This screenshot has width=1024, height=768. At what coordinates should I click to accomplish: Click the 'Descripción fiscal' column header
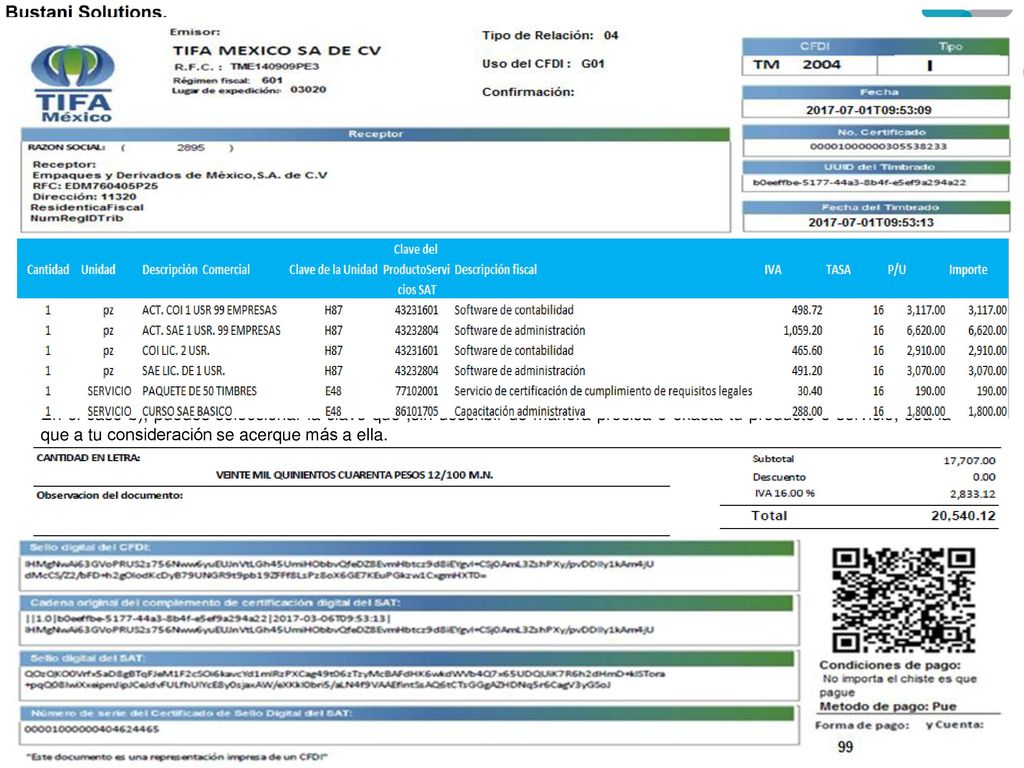click(x=496, y=270)
